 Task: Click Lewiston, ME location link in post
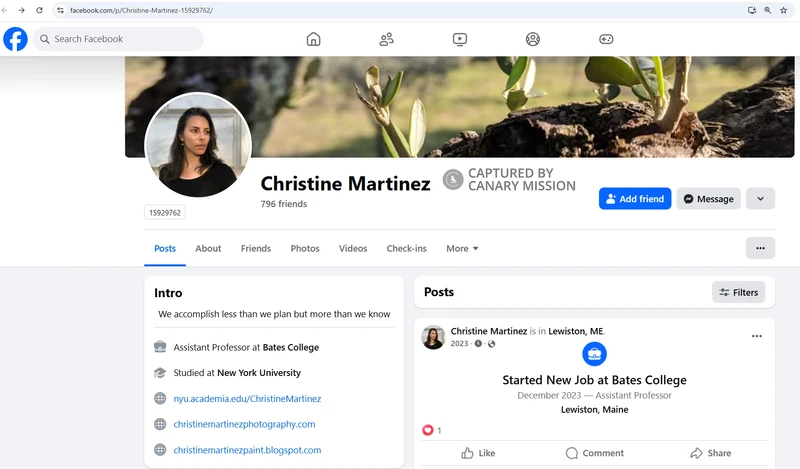(x=576, y=331)
